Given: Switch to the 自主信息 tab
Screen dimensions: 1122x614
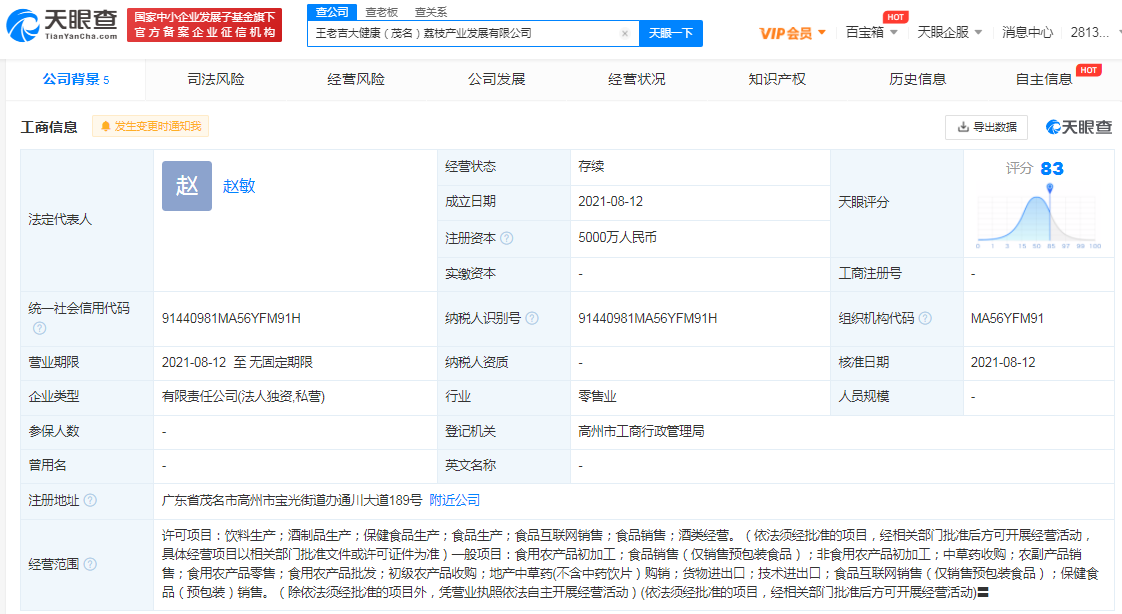Looking at the screenshot, I should click(x=1044, y=79).
